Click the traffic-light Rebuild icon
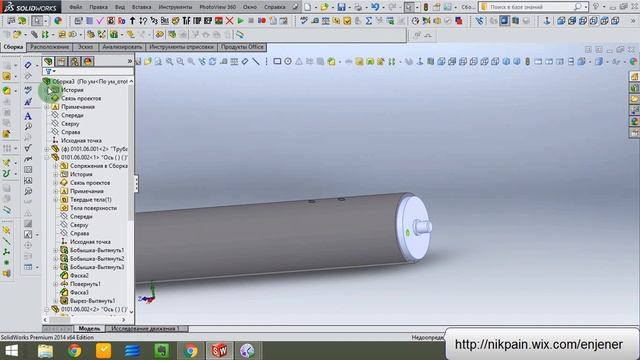 coord(426,7)
